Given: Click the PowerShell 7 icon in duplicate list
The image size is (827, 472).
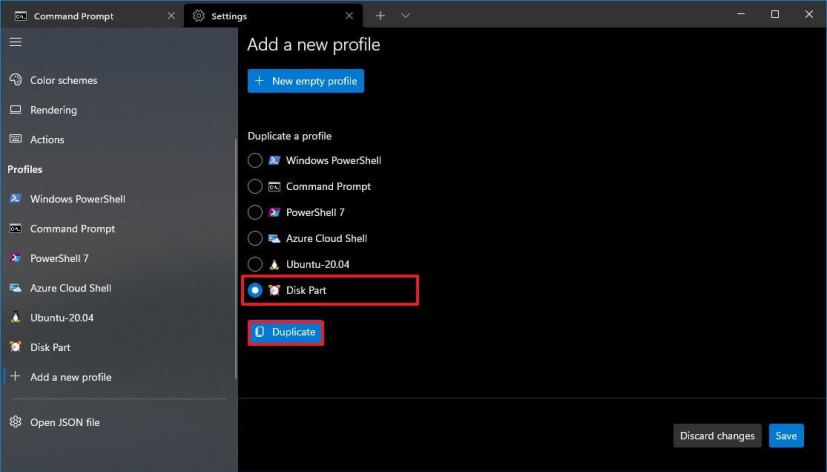Looking at the screenshot, I should [x=274, y=212].
